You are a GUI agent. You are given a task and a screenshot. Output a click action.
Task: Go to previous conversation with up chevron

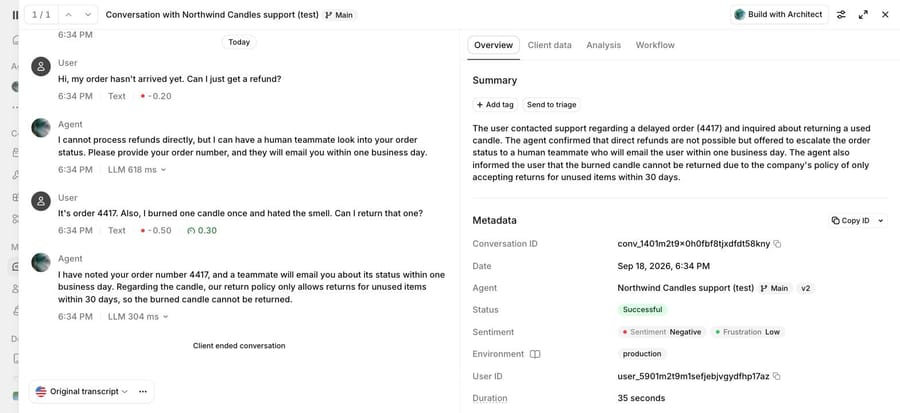pos(69,15)
